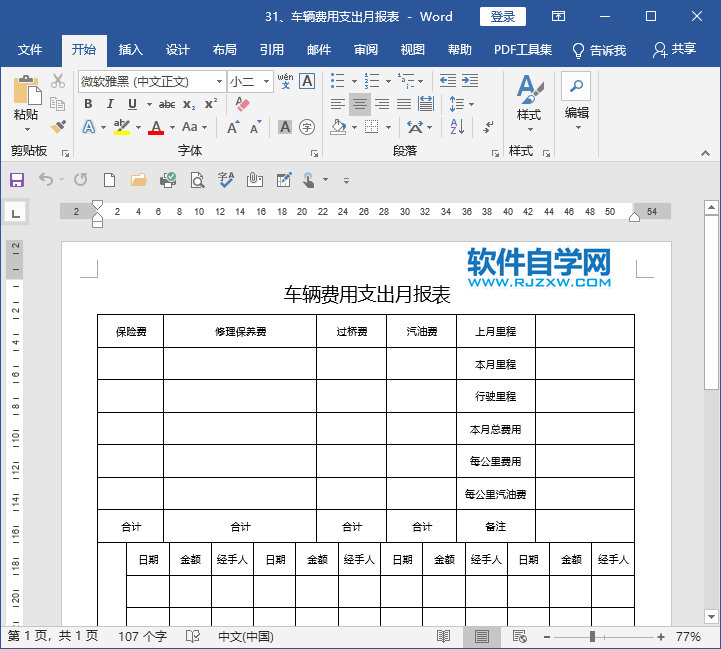Grow font size icon
This screenshot has height=649, width=721.
234,127
